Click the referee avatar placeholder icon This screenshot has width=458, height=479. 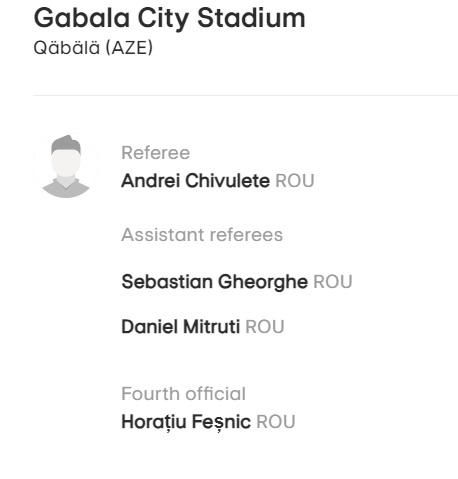(66, 166)
